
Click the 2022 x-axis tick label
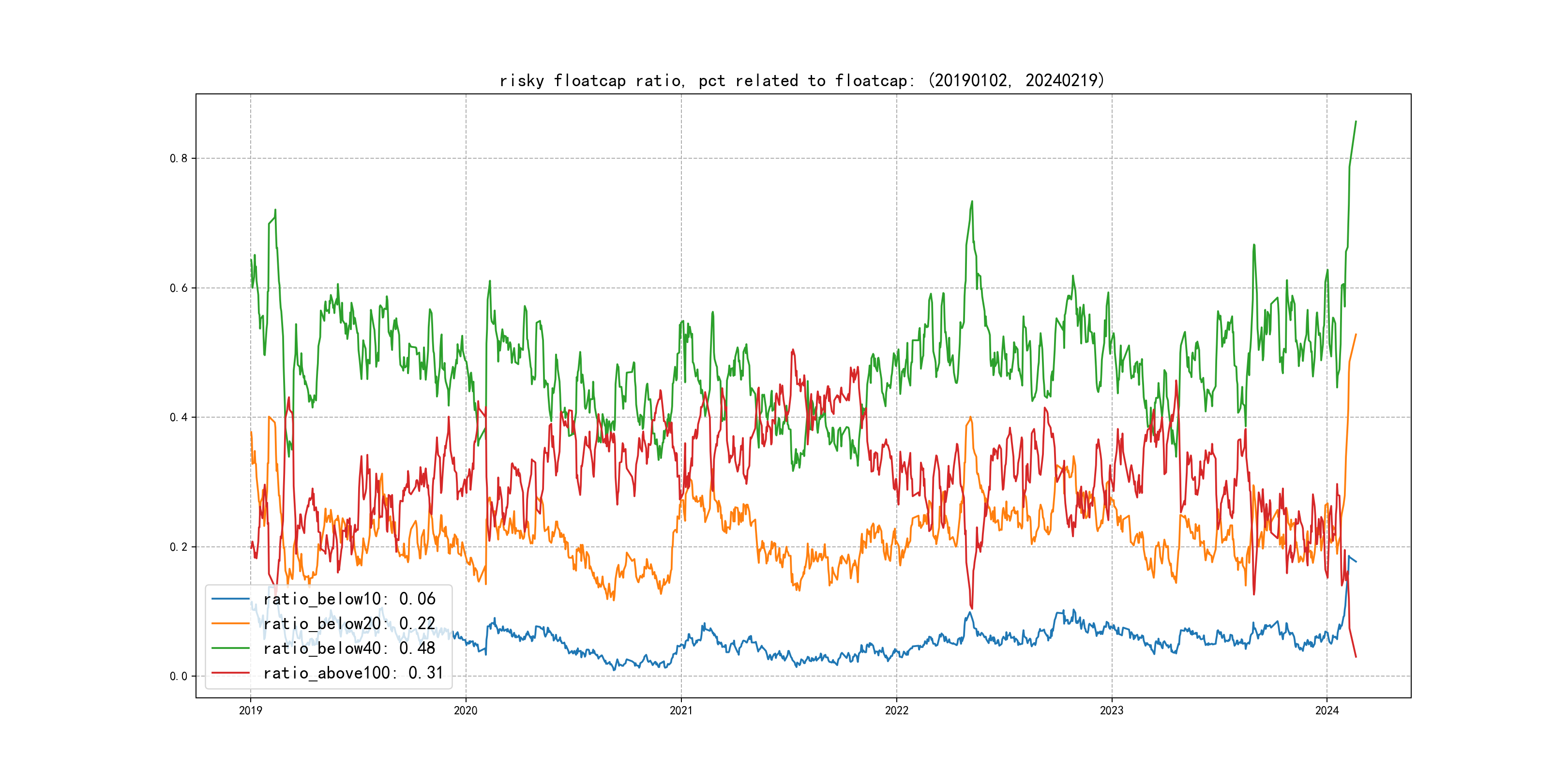[897, 710]
